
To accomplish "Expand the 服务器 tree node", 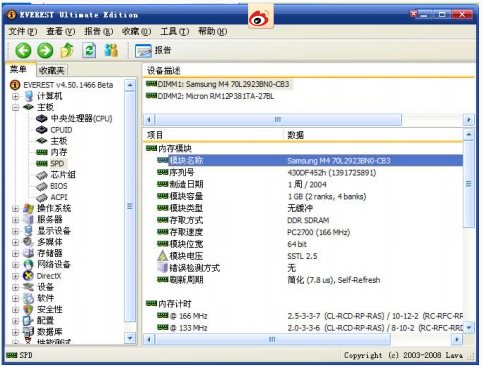I will tap(15, 220).
